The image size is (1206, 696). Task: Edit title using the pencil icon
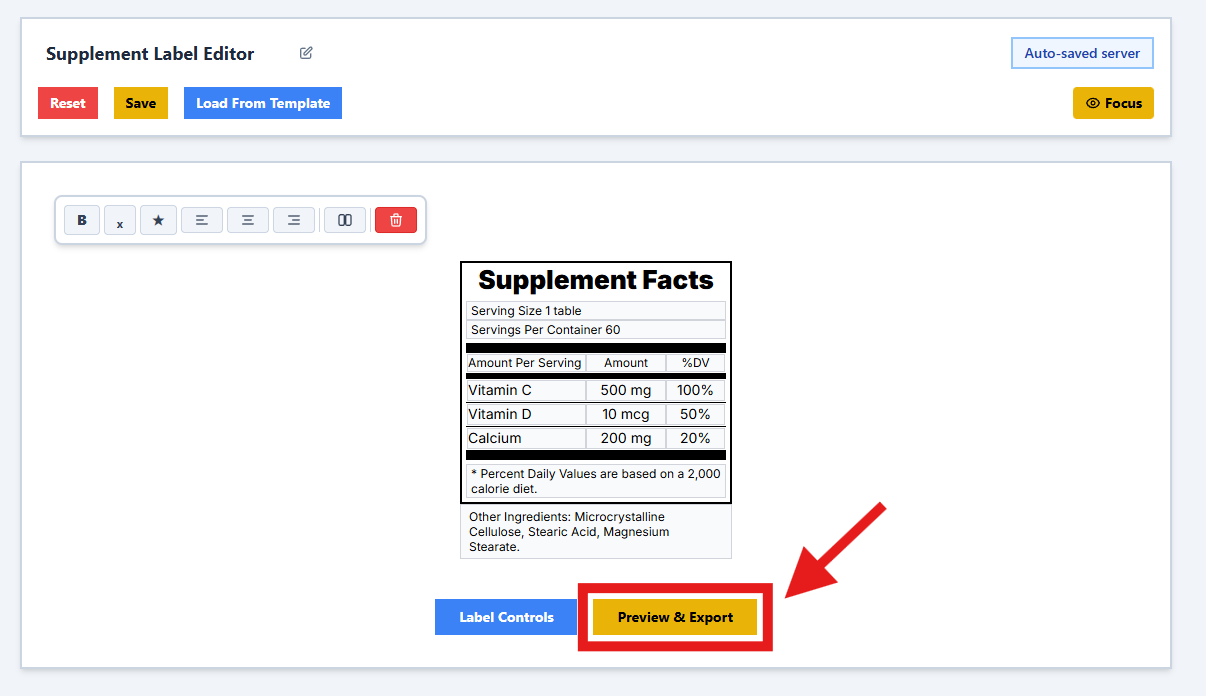click(306, 53)
